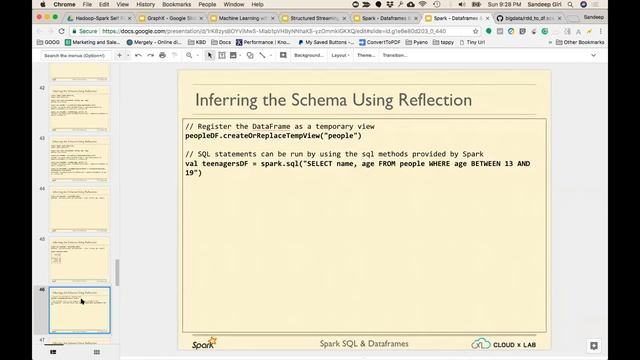640x360 pixels.
Task: Select the highlighted slide 46 thumbnail
Action: coord(80,310)
